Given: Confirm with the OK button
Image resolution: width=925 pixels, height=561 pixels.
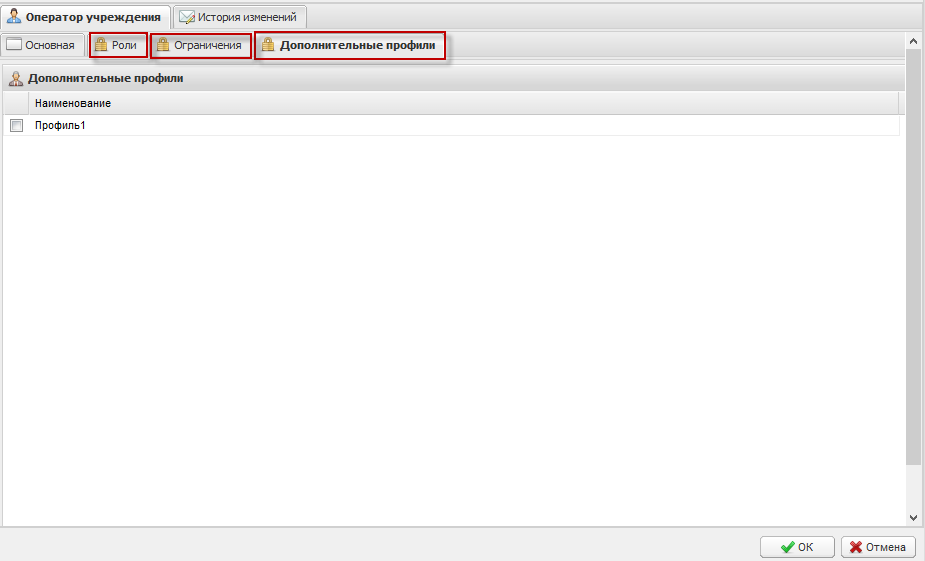Looking at the screenshot, I should coord(797,547).
